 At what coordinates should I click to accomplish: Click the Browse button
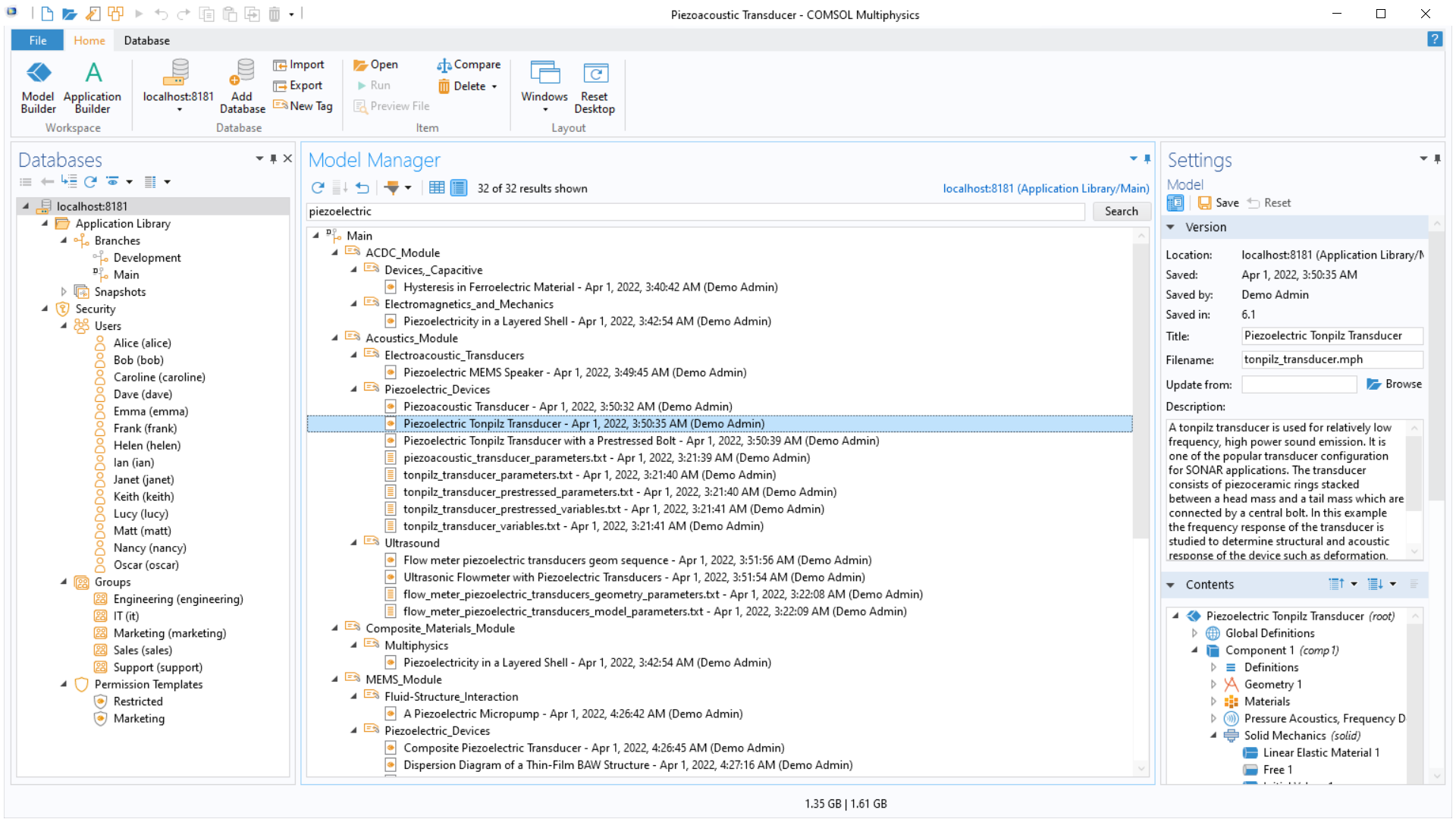[1394, 384]
